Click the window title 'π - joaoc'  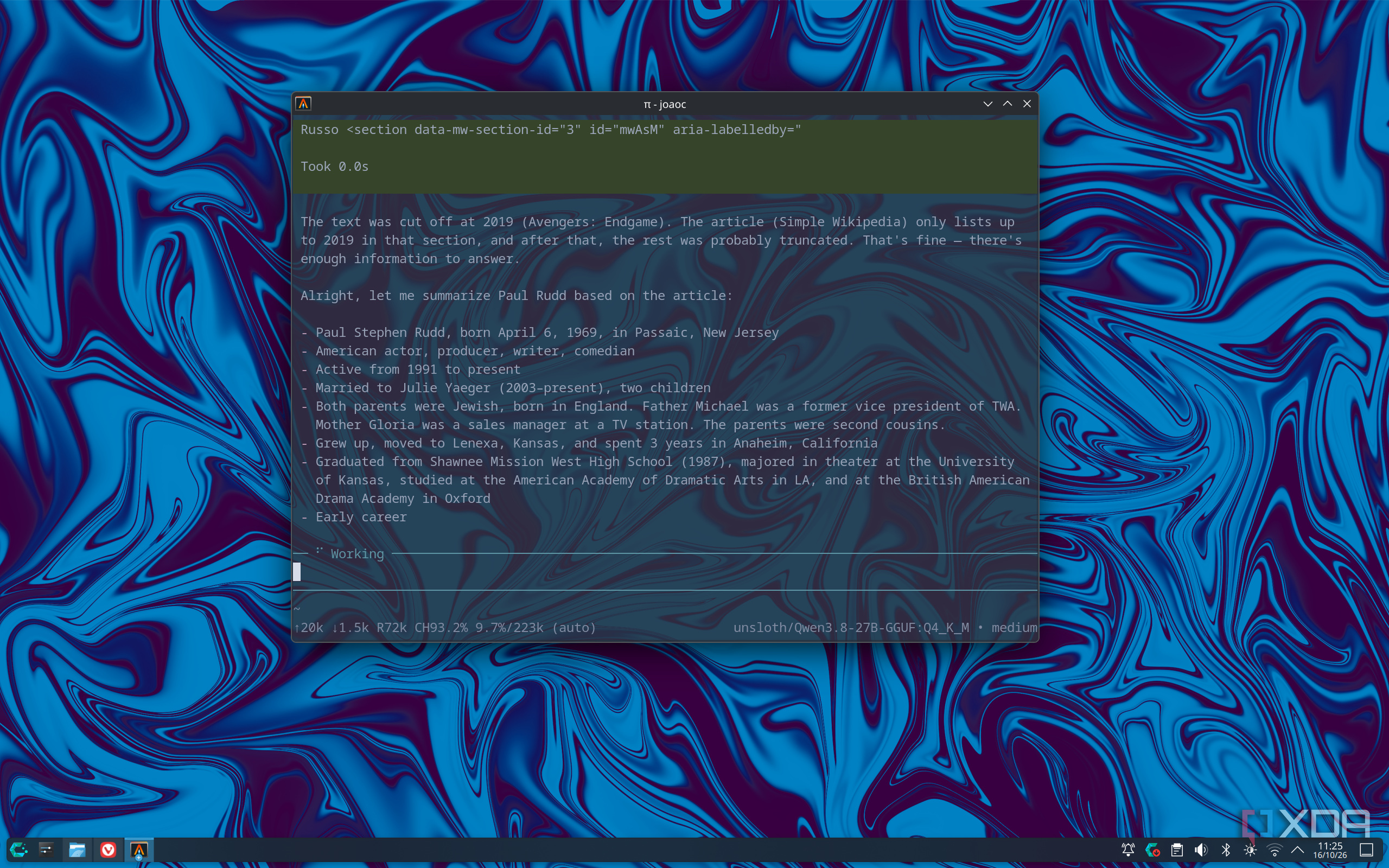point(665,104)
